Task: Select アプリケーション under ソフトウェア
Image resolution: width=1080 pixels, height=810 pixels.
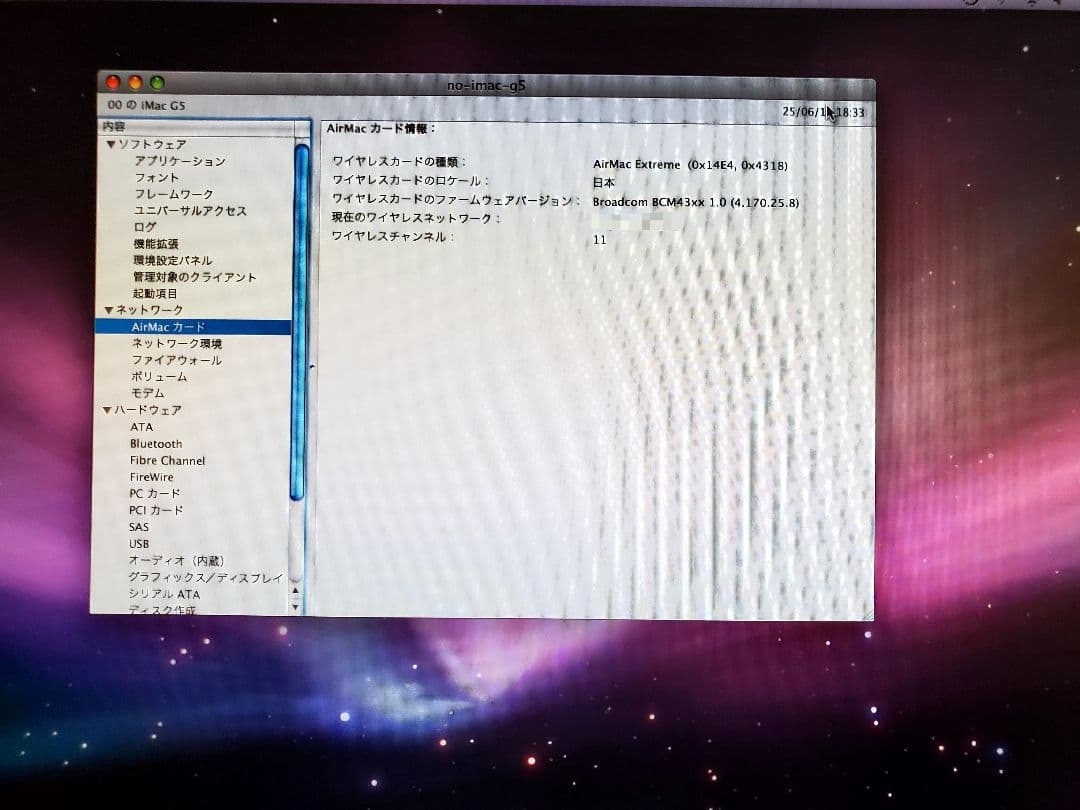Action: pos(179,162)
